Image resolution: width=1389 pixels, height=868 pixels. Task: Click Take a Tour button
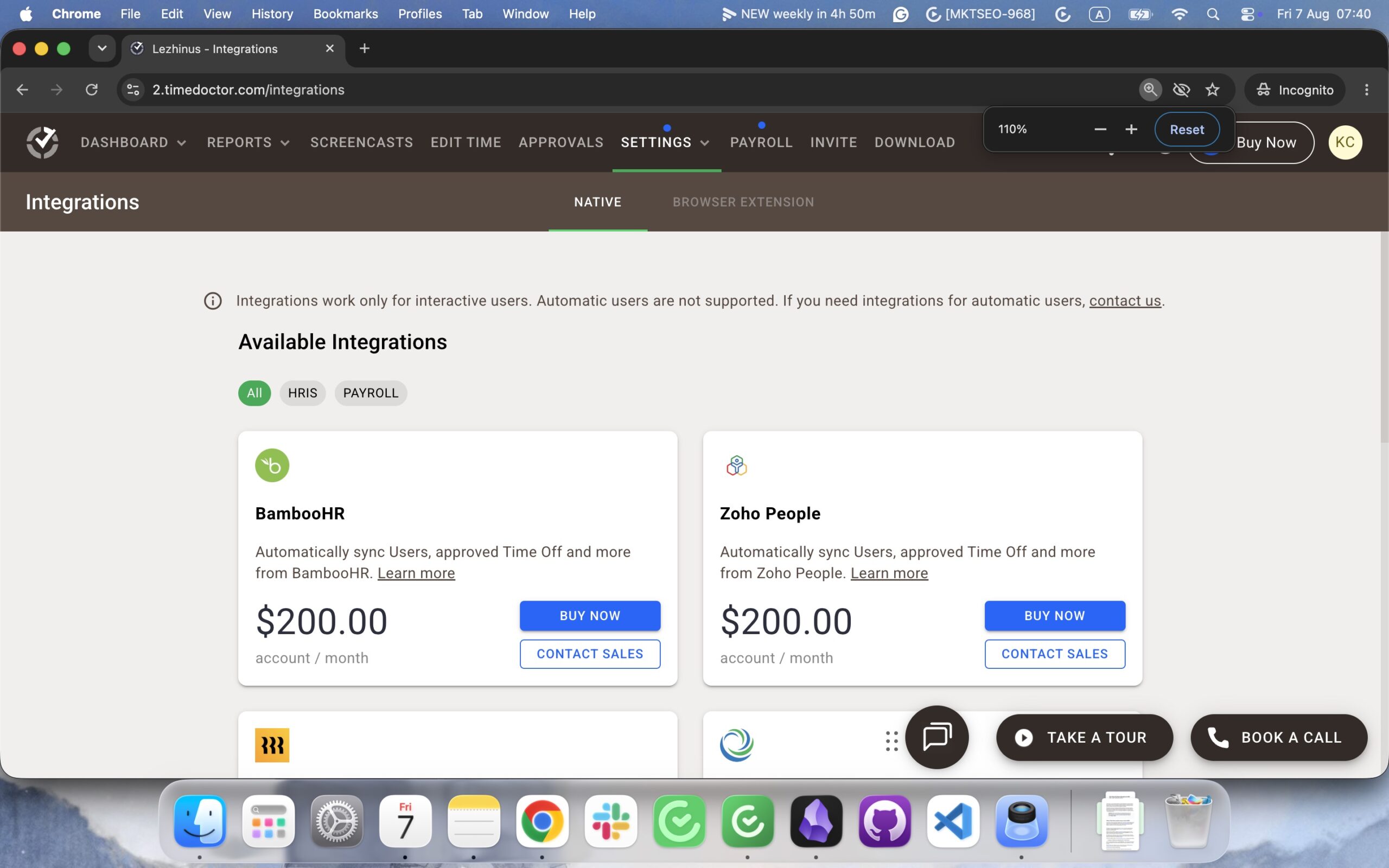point(1084,738)
